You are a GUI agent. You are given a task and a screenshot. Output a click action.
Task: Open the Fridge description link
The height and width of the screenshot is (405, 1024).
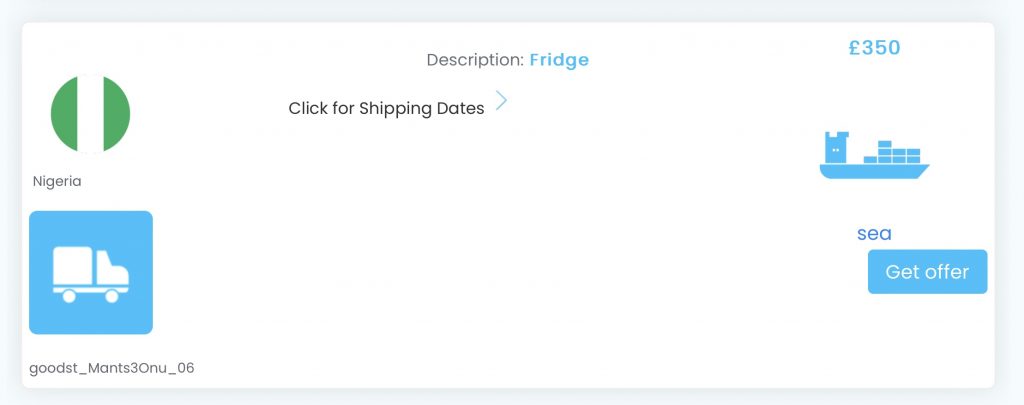coord(559,60)
